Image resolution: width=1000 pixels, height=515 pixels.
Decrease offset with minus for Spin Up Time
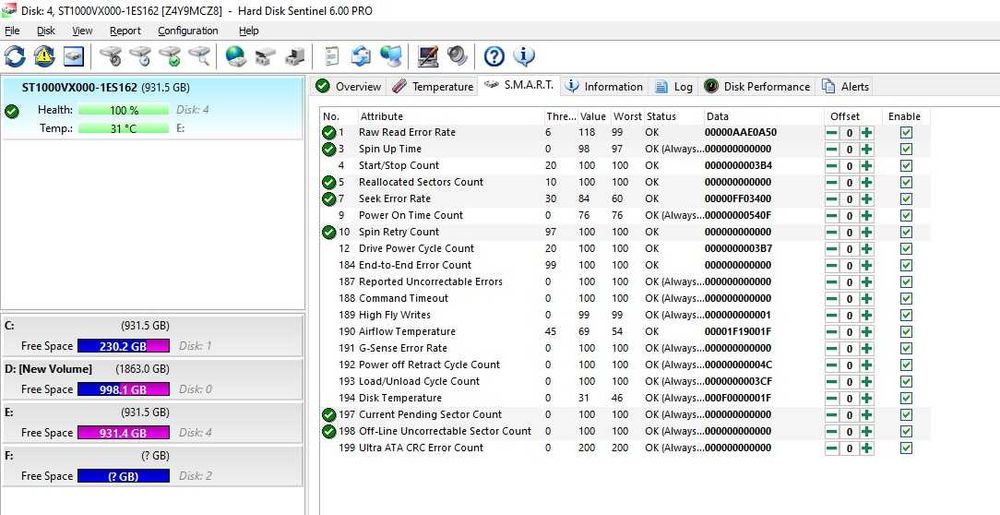832,149
